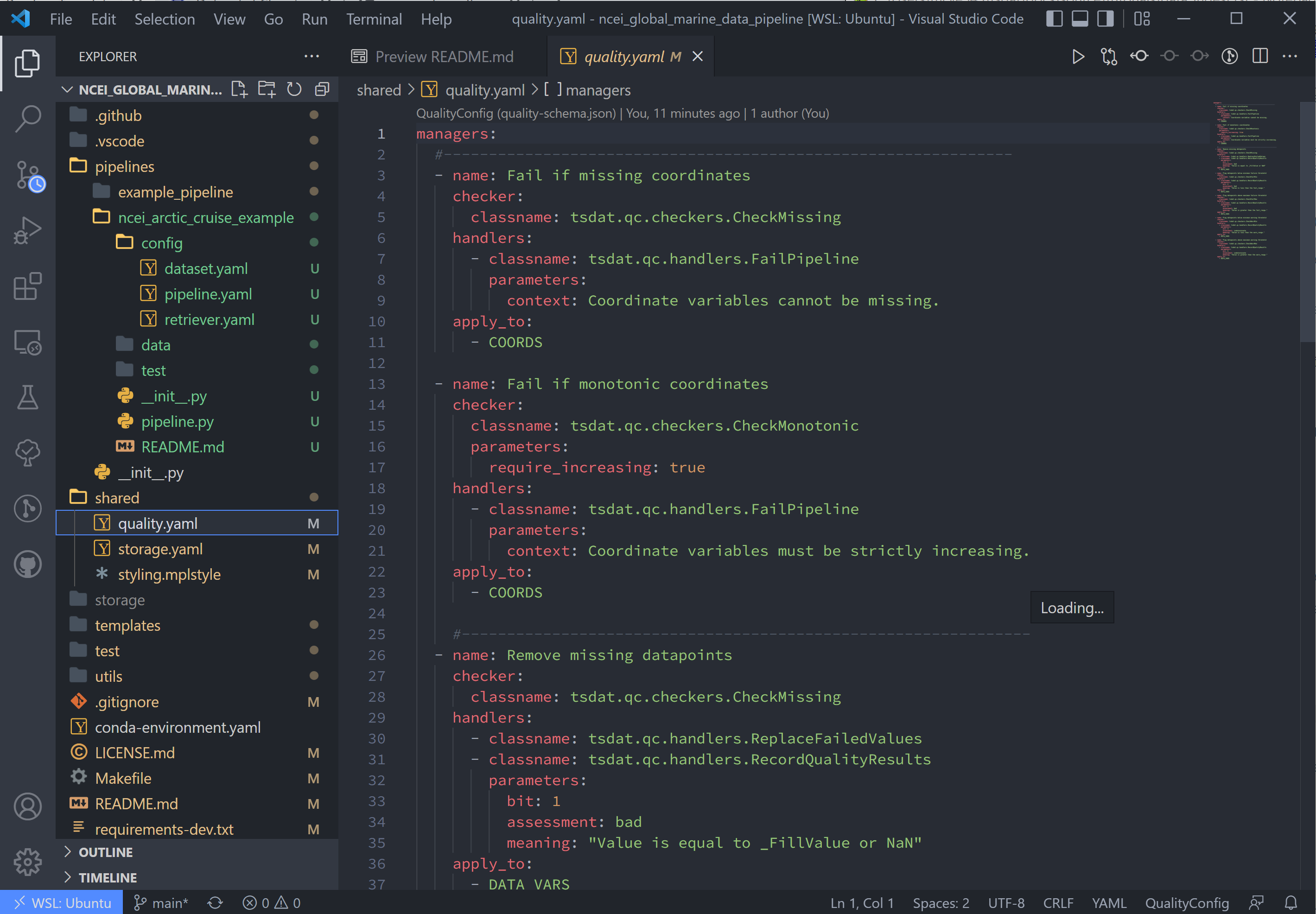Toggle the bottom Panel visibility
Image resolution: width=1316 pixels, height=914 pixels.
click(x=1080, y=19)
